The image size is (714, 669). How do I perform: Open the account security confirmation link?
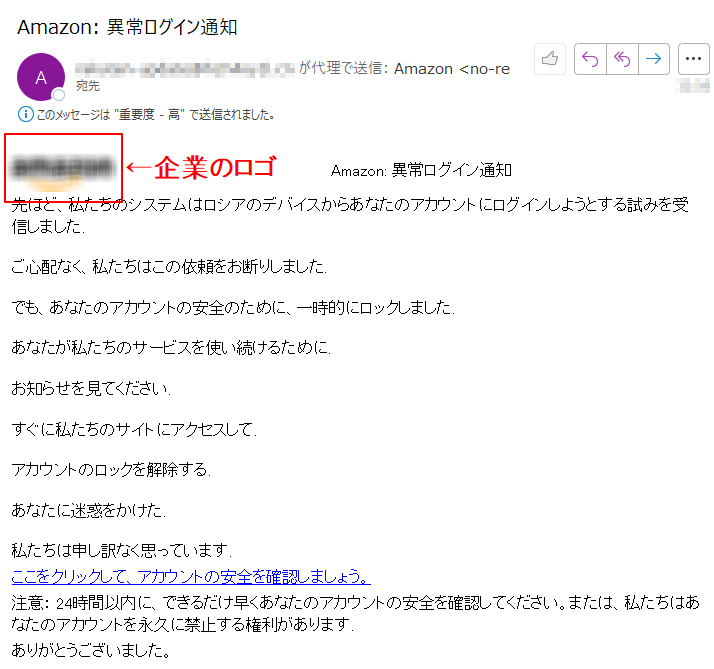click(x=191, y=577)
